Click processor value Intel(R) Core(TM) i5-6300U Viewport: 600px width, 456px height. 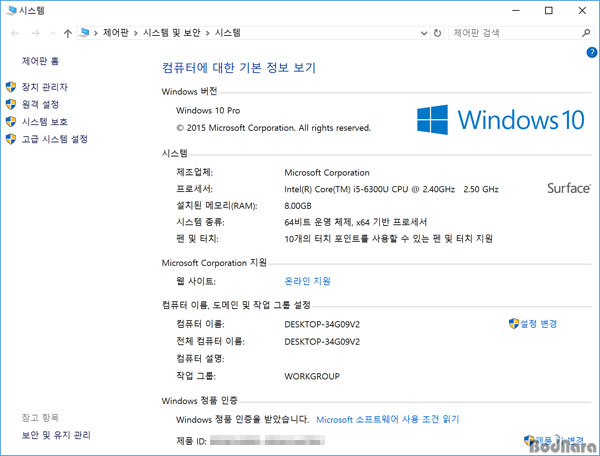(391, 189)
